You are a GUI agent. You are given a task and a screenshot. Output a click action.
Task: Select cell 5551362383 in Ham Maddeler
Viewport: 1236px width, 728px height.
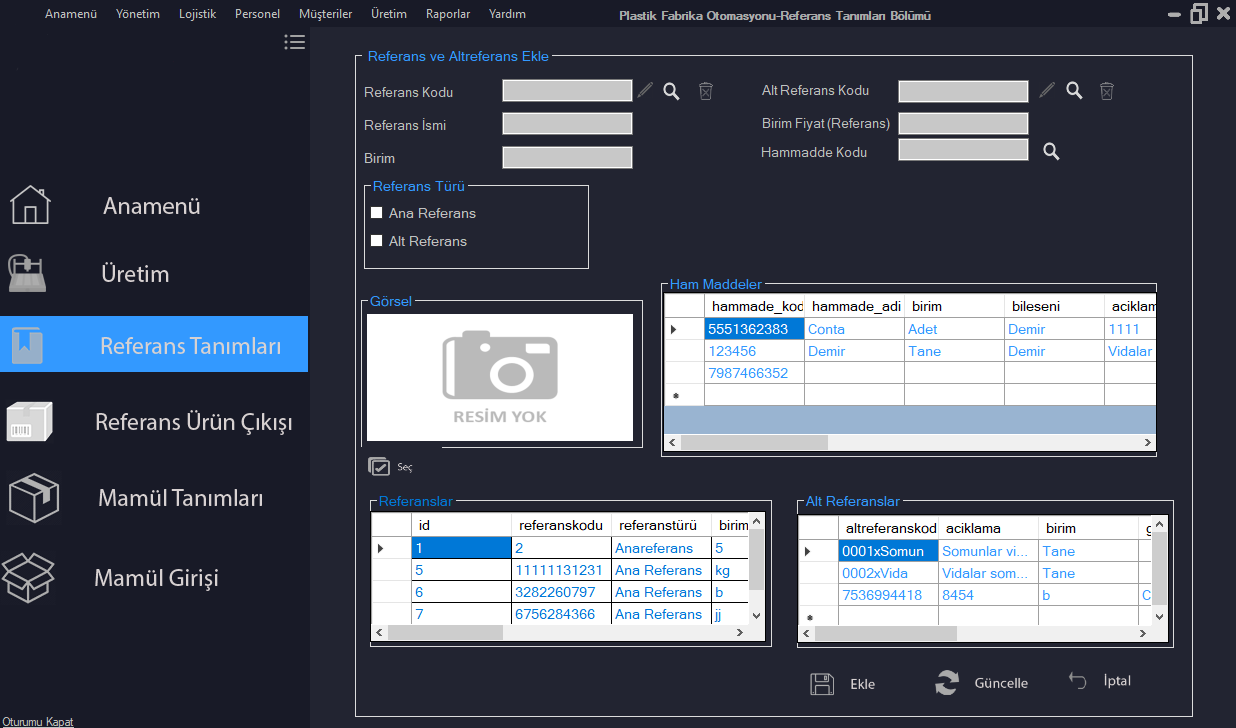(754, 329)
